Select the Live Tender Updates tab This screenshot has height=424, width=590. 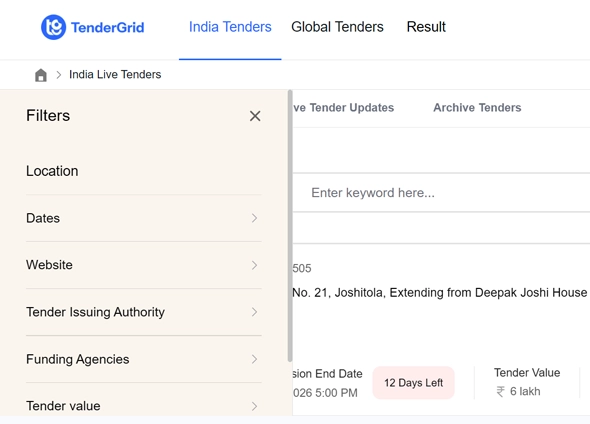point(344,108)
